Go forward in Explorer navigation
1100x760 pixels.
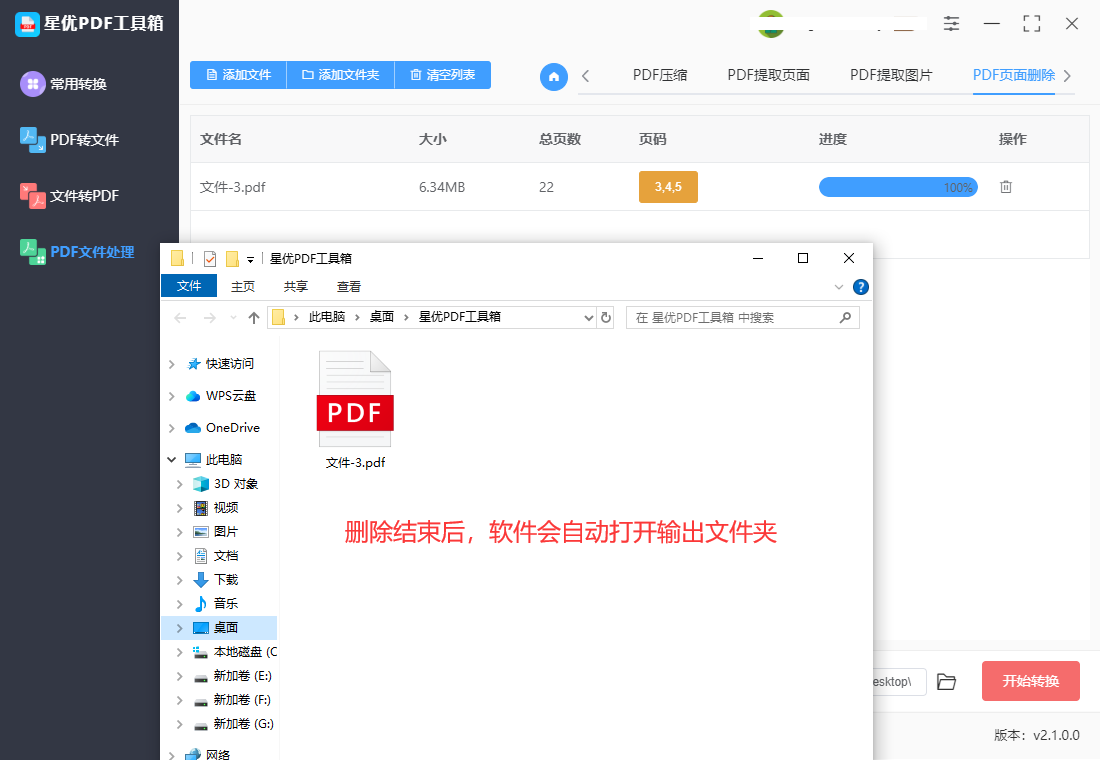click(210, 318)
